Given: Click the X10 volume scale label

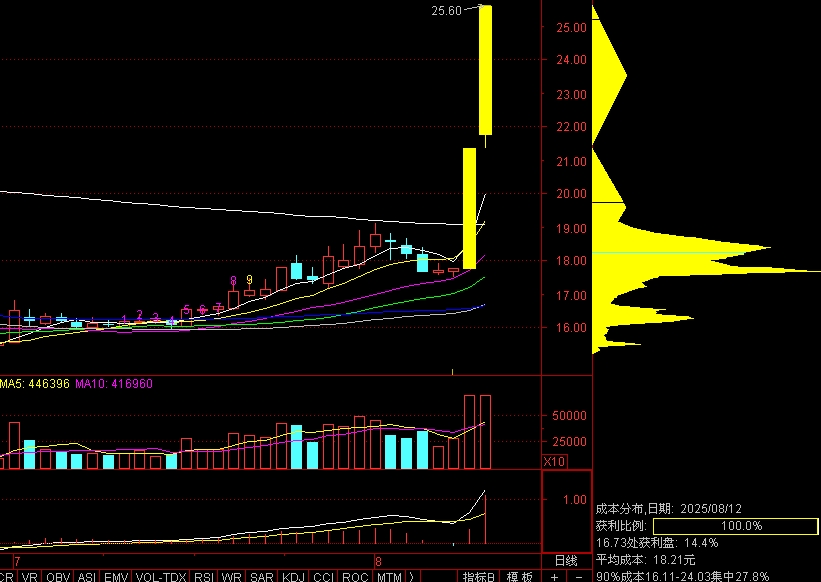Looking at the screenshot, I should tap(554, 462).
